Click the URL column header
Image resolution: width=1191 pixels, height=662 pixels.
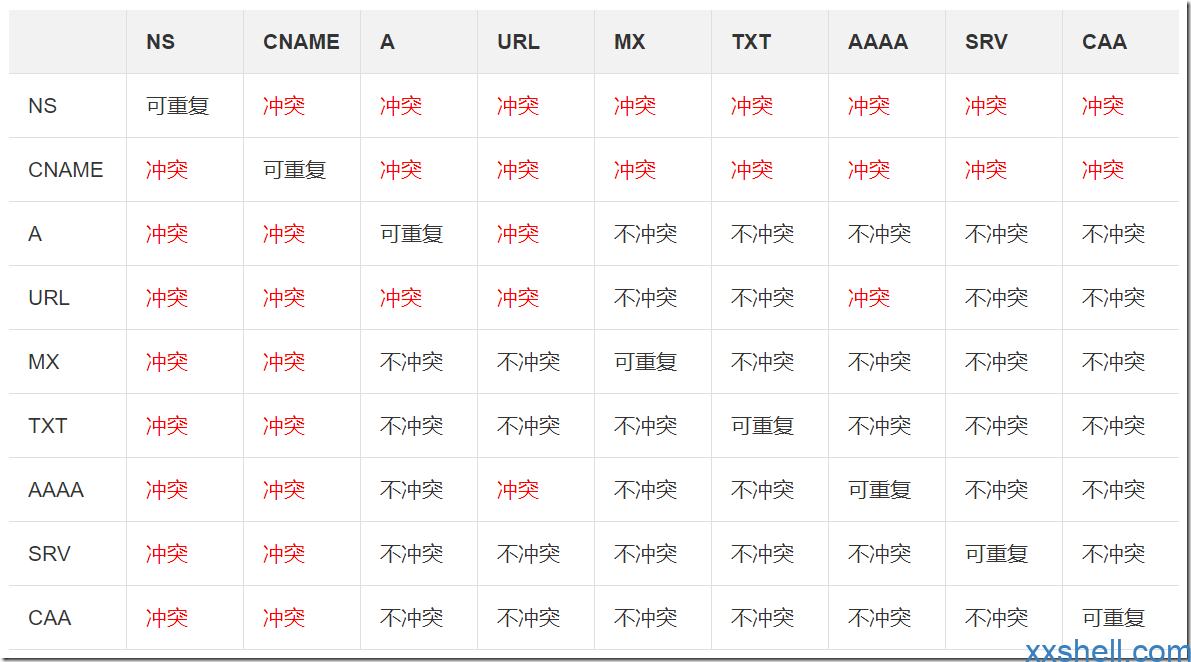(518, 42)
